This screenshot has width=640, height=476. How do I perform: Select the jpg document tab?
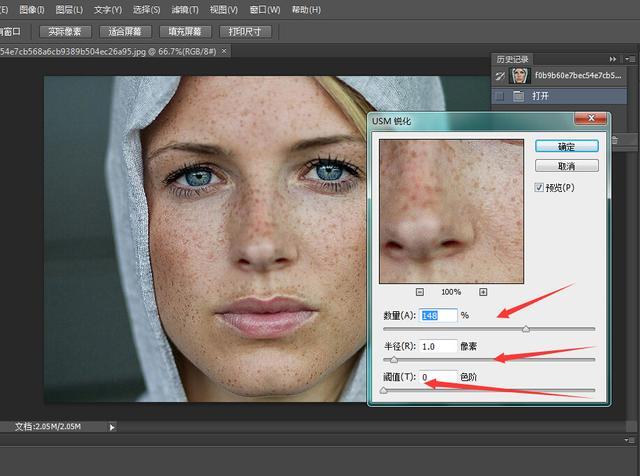click(x=108, y=51)
